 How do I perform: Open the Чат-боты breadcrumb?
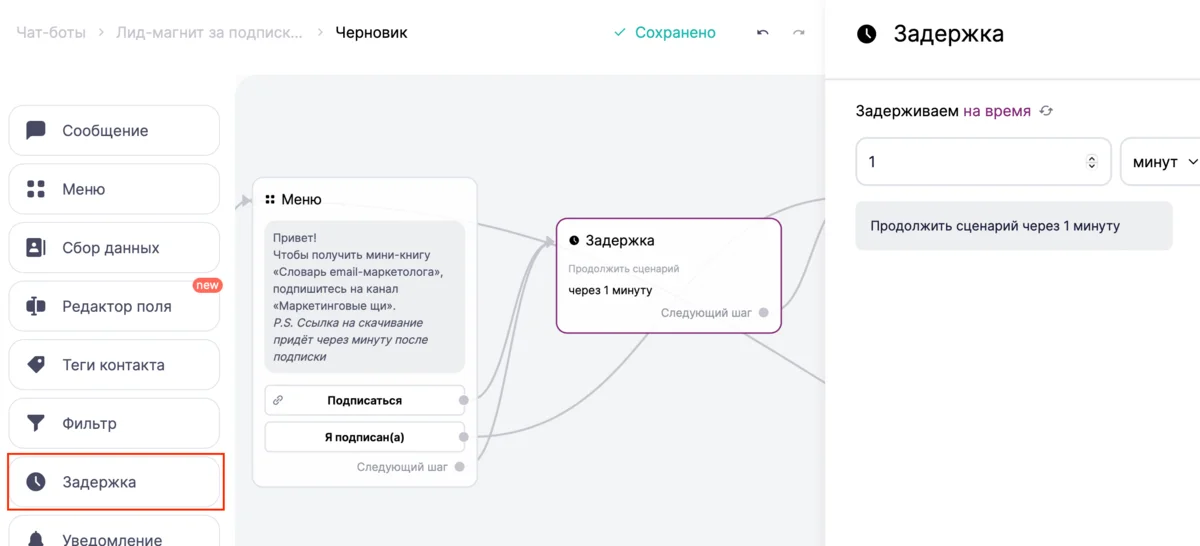point(50,32)
